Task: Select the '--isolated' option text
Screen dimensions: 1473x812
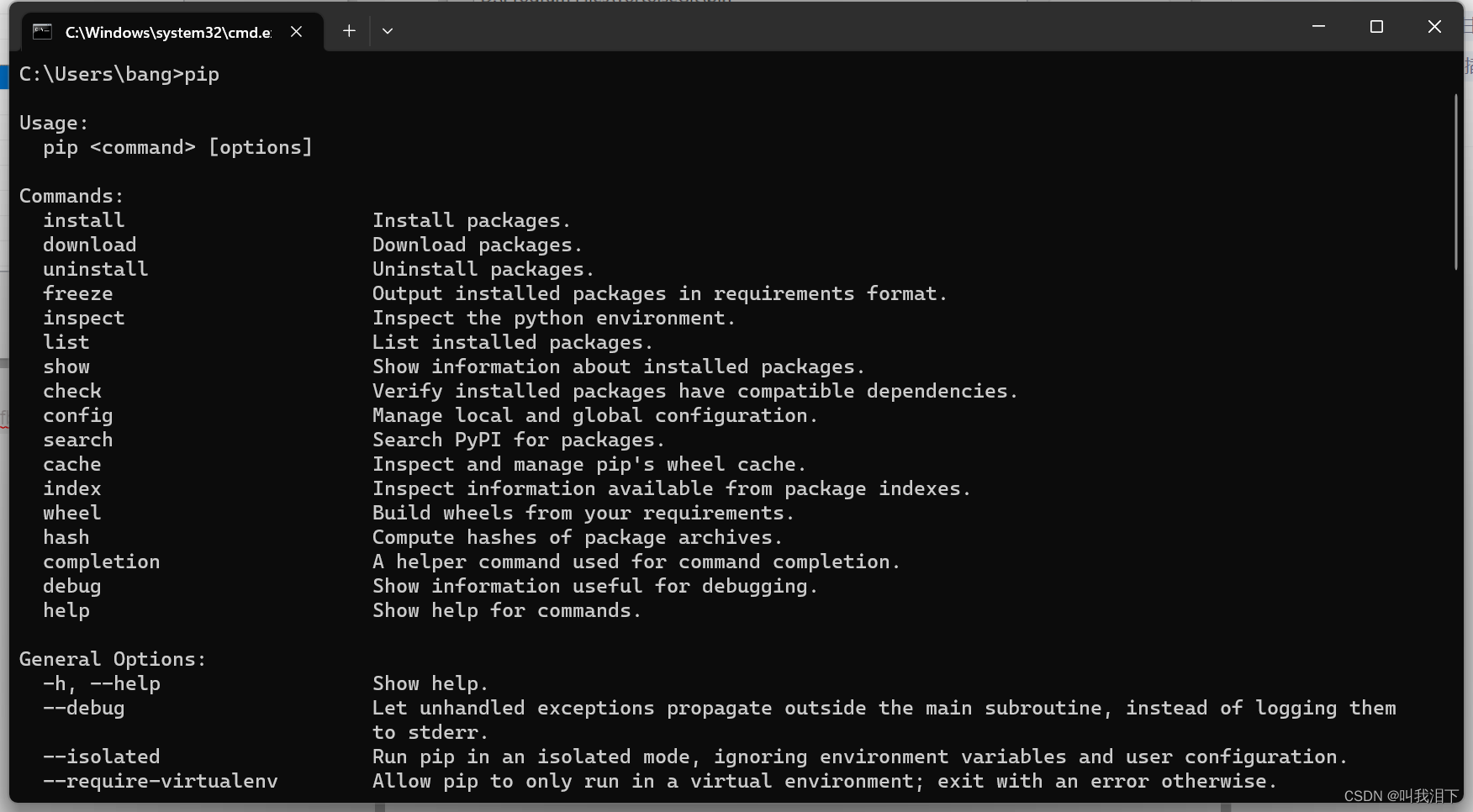Action: (x=101, y=756)
